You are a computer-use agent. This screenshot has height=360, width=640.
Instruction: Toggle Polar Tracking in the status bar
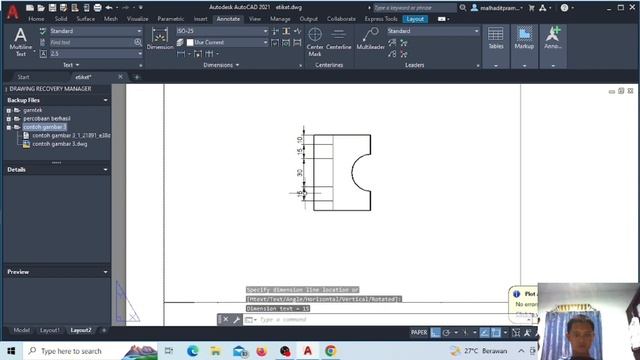[447, 333]
